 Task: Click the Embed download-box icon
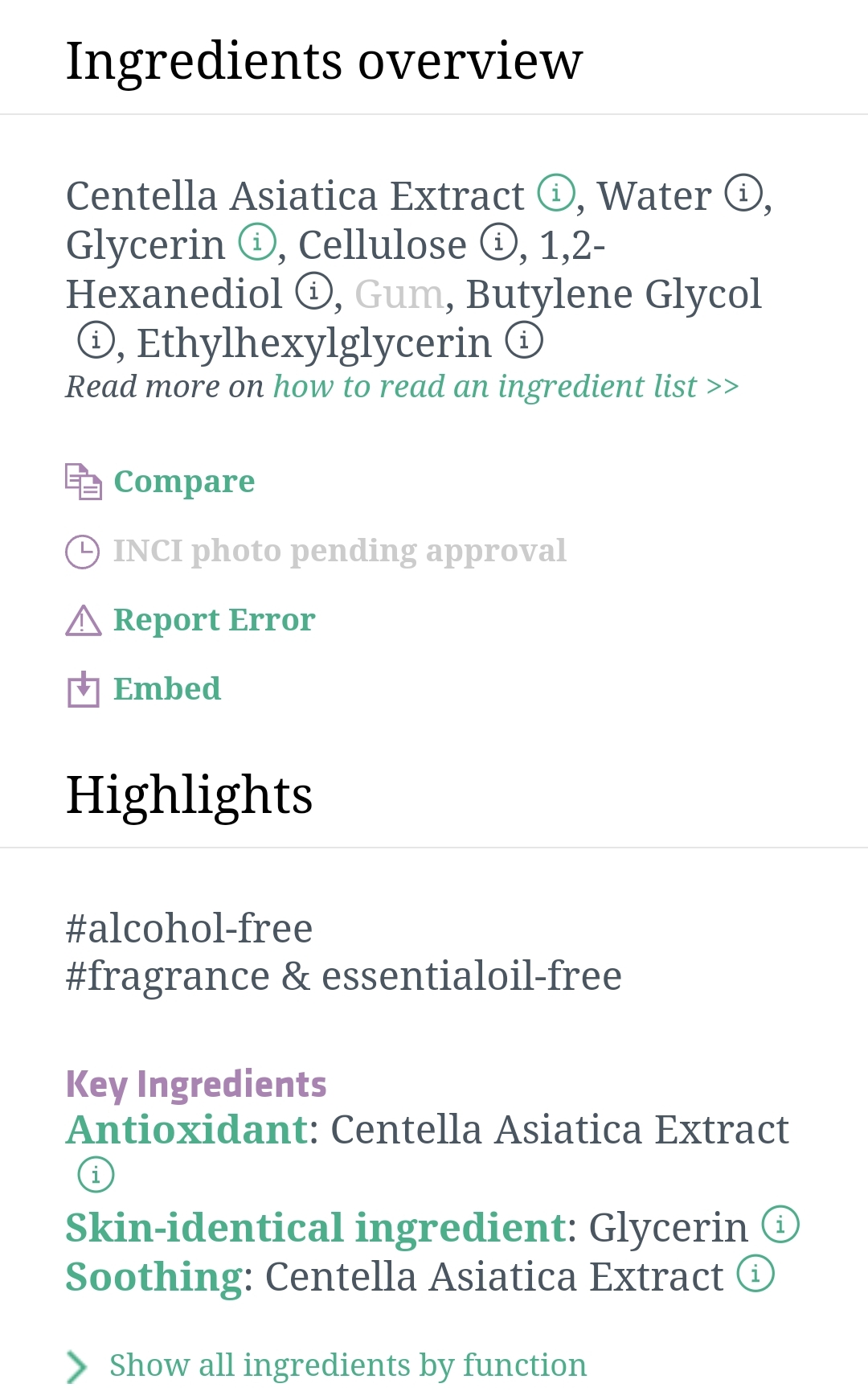click(83, 689)
